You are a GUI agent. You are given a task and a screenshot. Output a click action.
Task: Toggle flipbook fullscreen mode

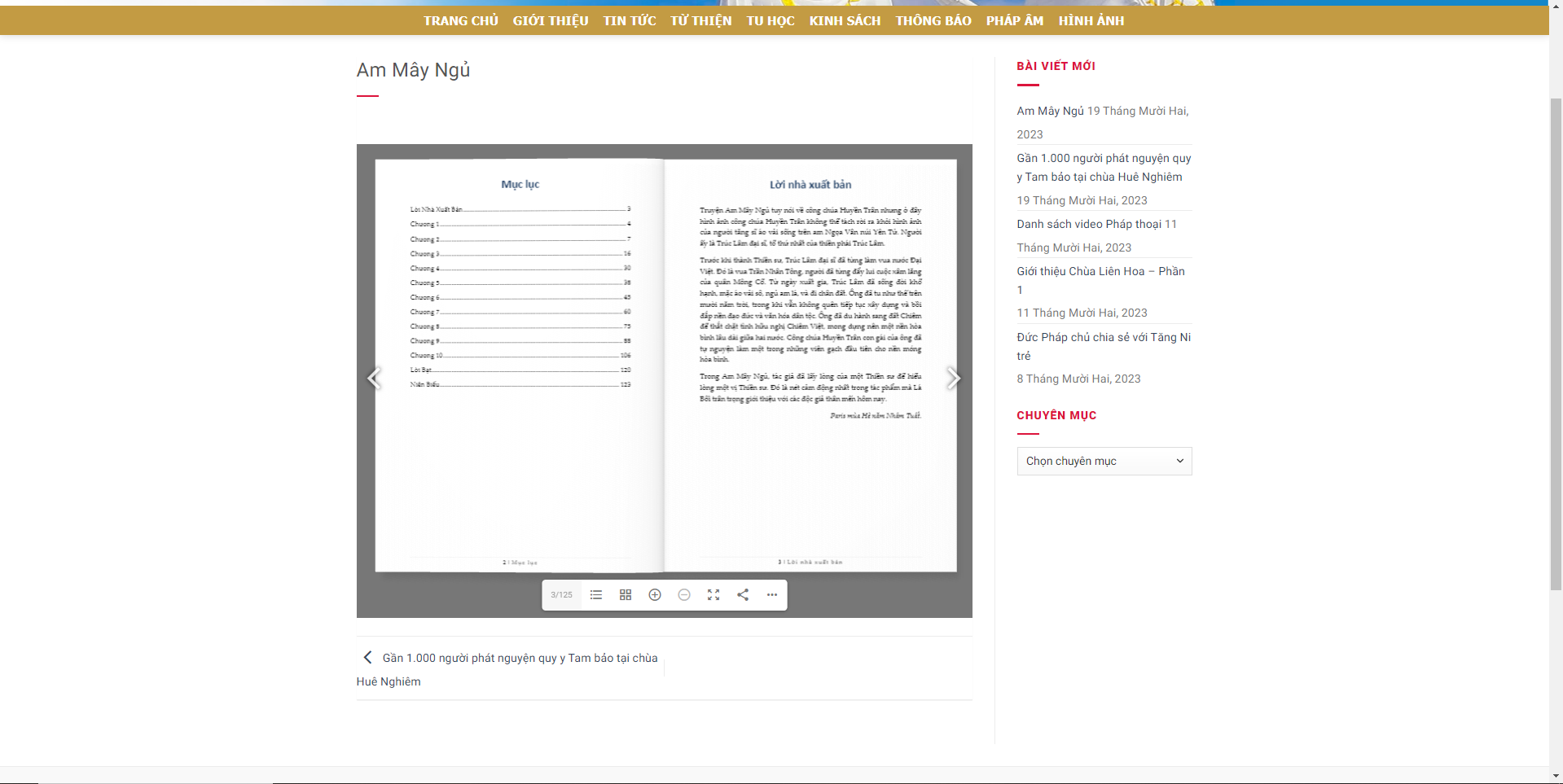713,595
